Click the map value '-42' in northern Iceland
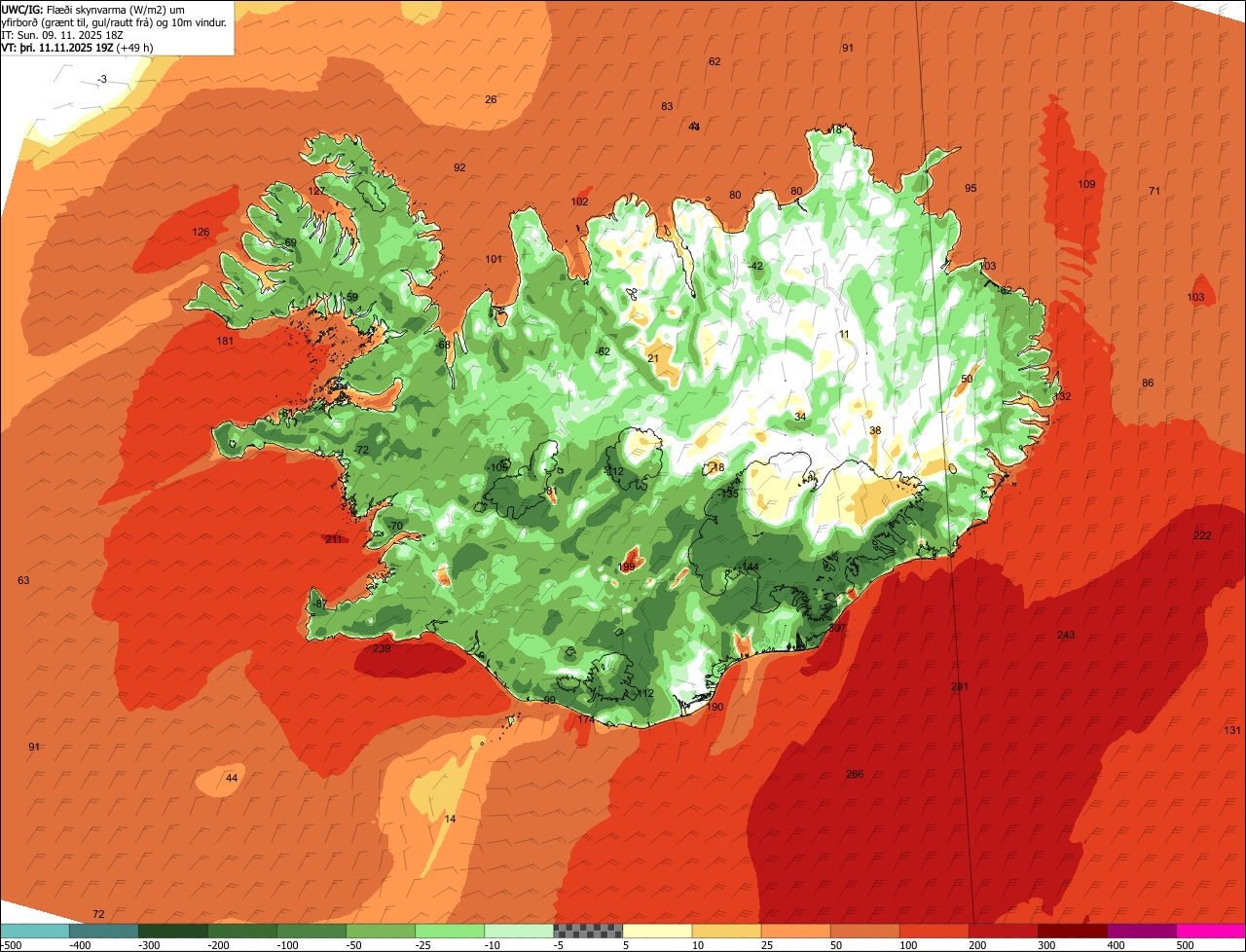Image resolution: width=1246 pixels, height=952 pixels. (754, 267)
